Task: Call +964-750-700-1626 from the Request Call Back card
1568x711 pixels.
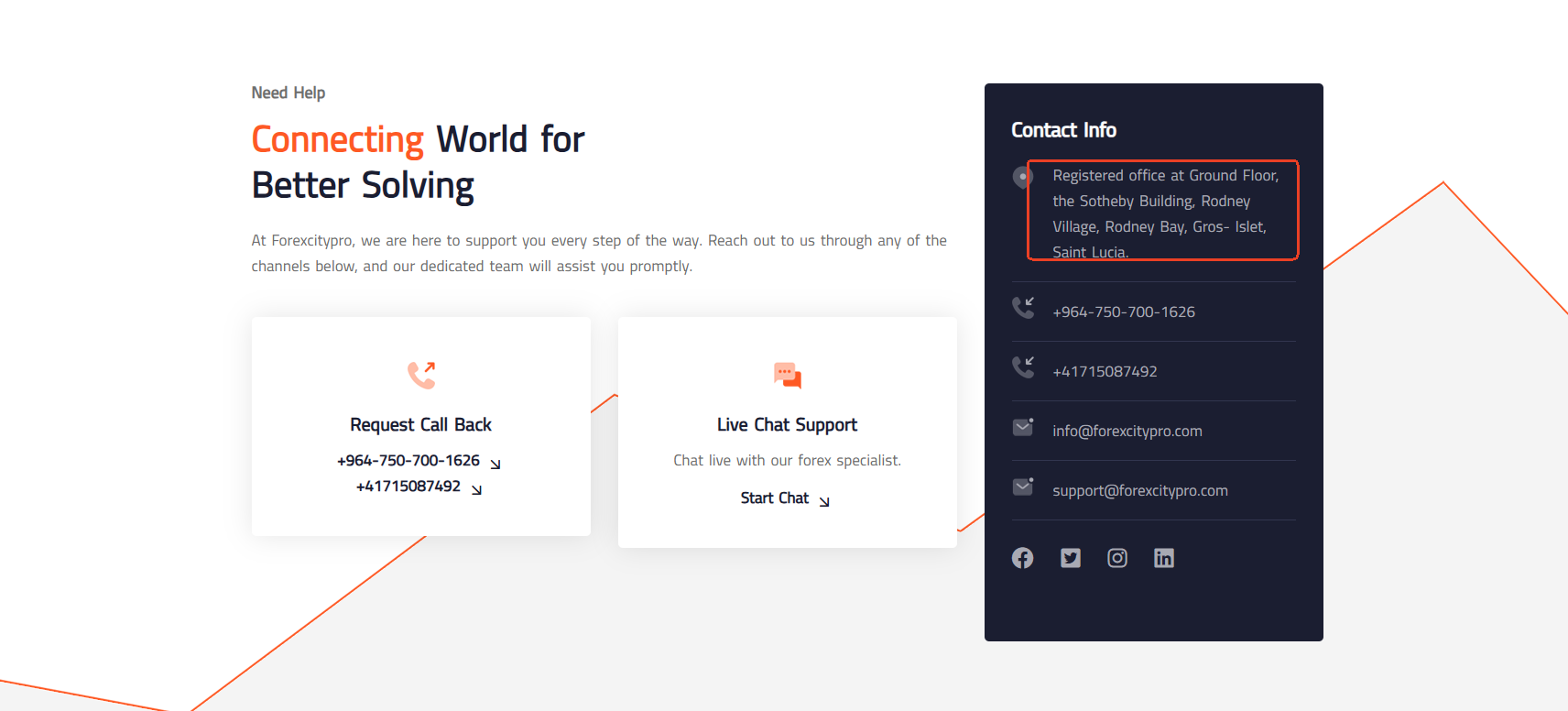Action: 419,461
